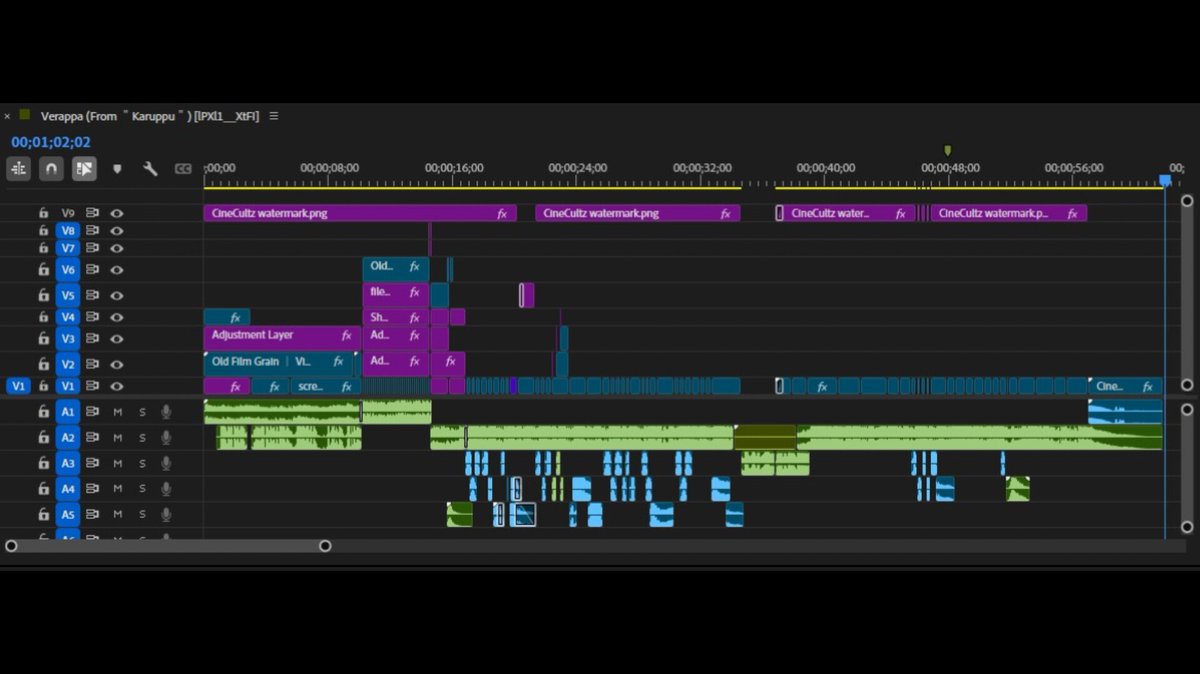The image size is (1200, 674).
Task: Select the Verappa sequence tab
Action: tap(150, 116)
